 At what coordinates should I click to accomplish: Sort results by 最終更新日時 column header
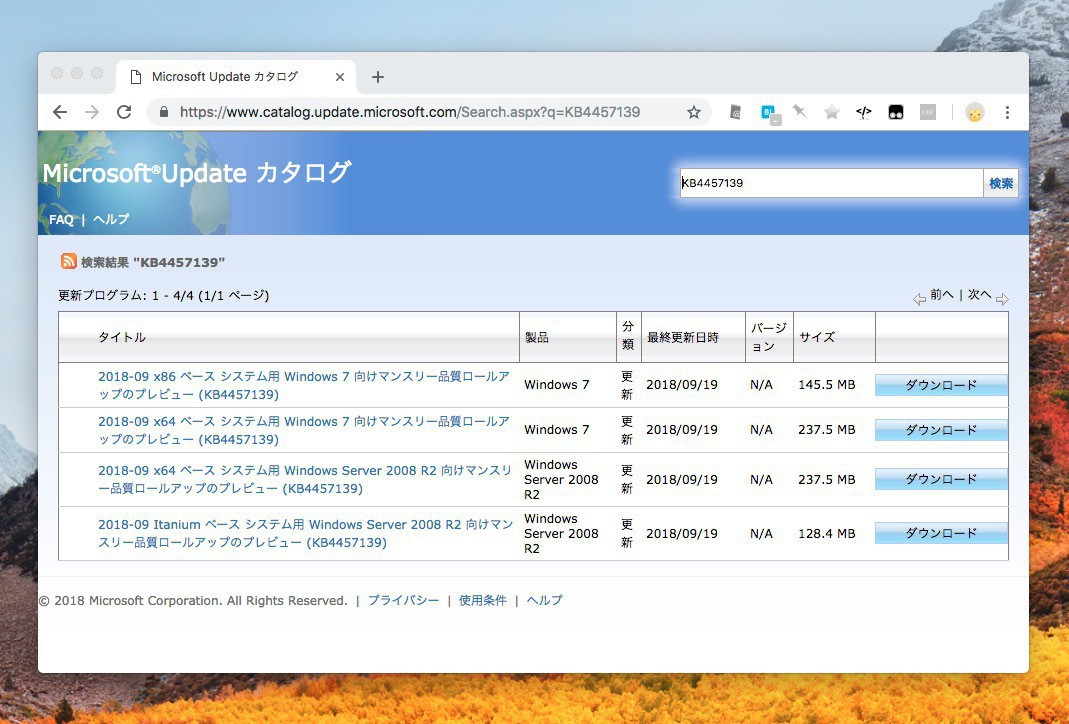pos(682,337)
